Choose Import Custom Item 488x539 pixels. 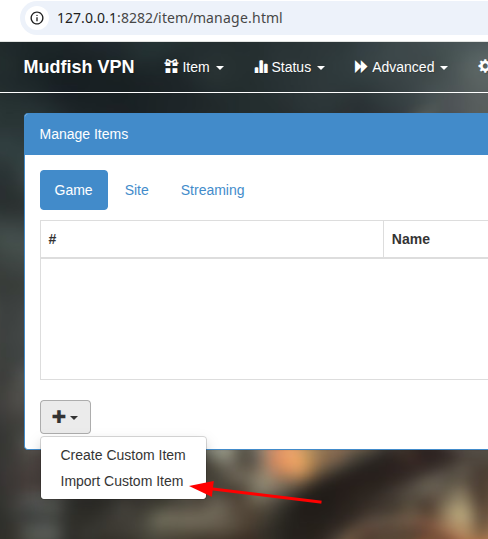pyautogui.click(x=122, y=481)
